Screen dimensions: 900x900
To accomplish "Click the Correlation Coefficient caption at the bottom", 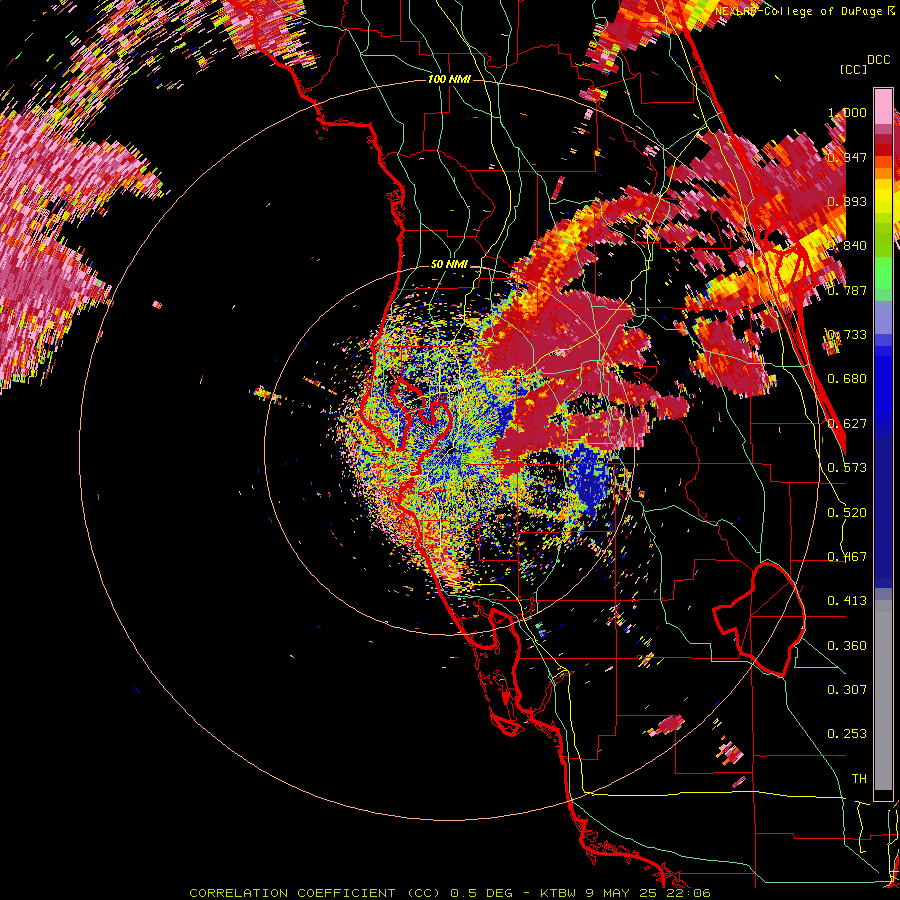I will (450, 893).
